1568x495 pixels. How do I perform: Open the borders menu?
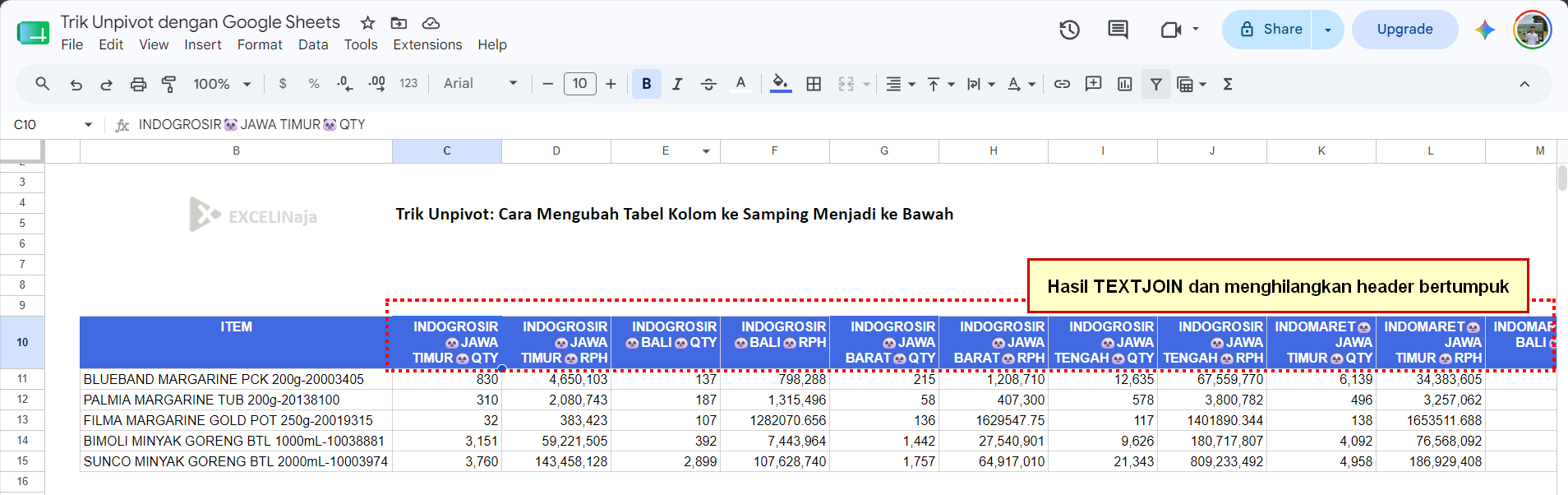[814, 84]
